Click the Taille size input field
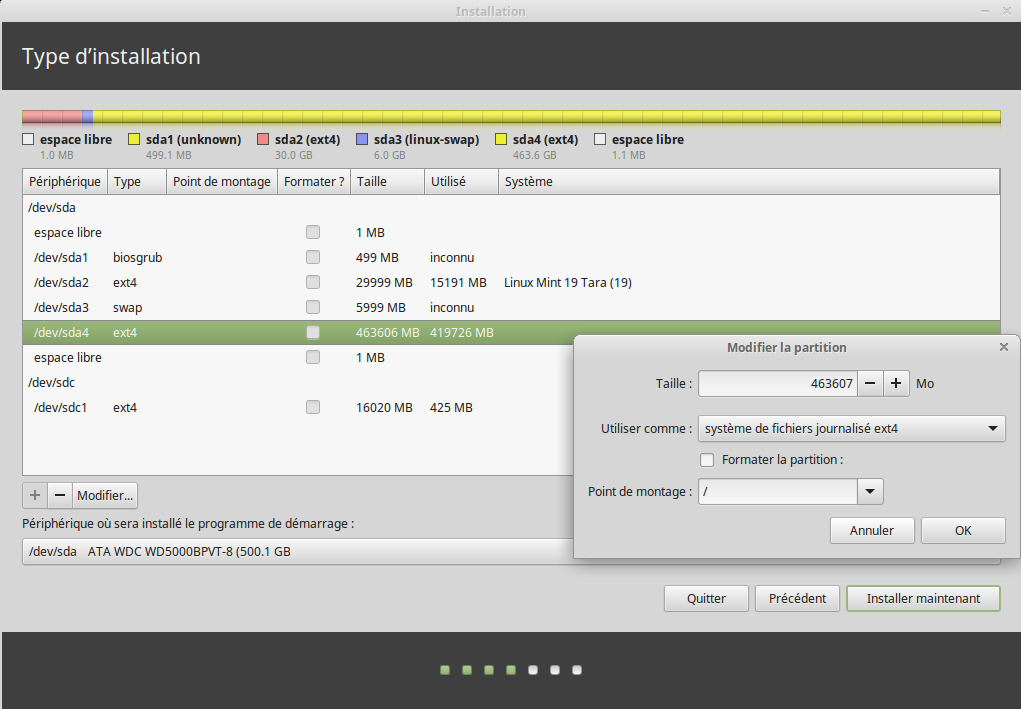 pos(778,383)
